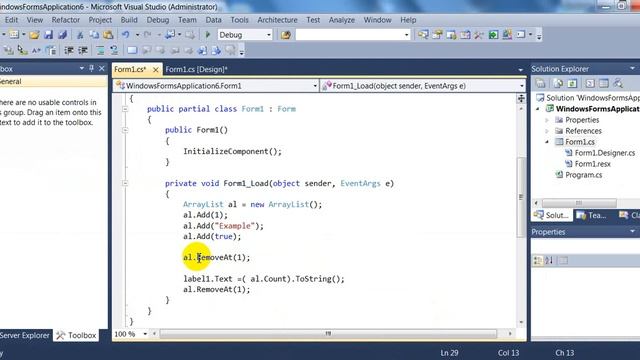
Task: Open Properties icon in Solution Explorer toolbar
Action: pos(540,84)
